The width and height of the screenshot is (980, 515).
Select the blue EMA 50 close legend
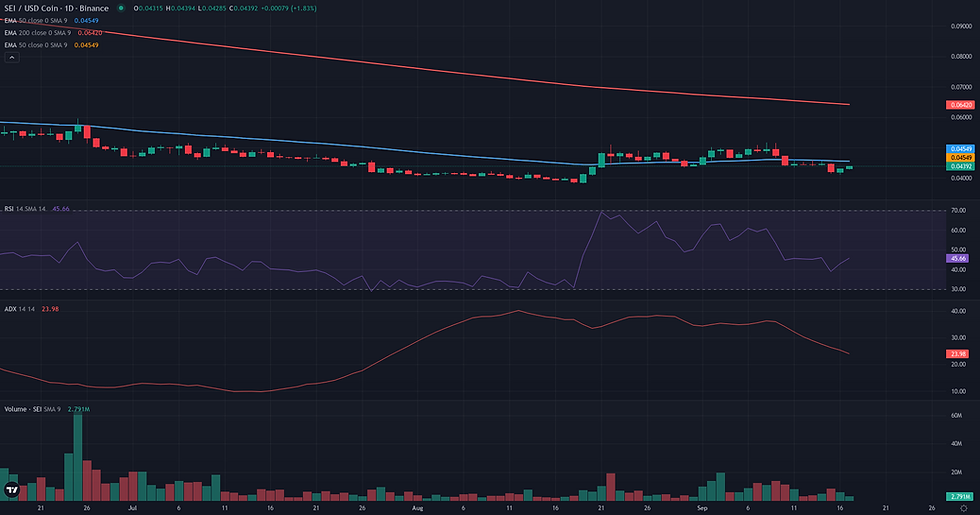click(36, 21)
